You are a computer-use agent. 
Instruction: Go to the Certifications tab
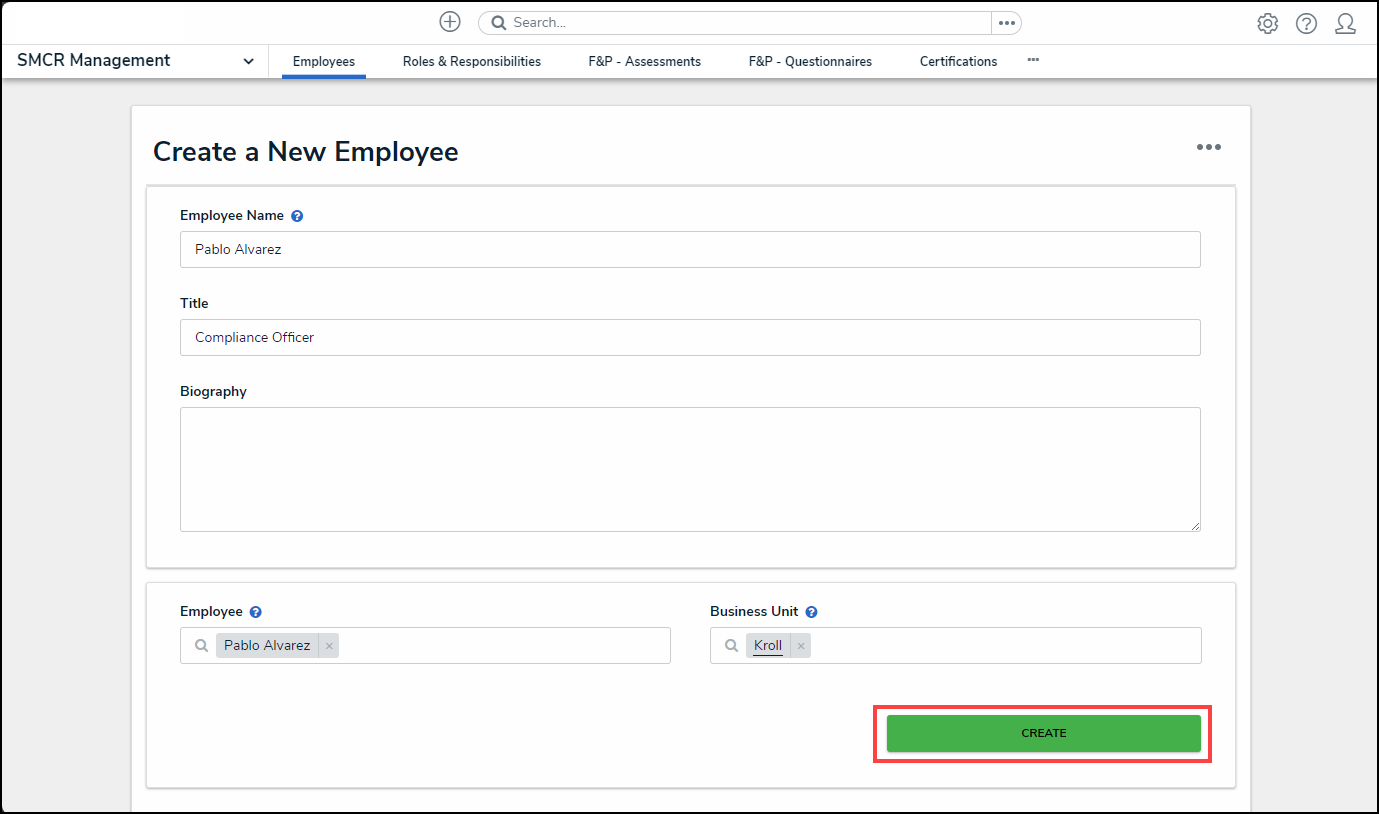[958, 61]
